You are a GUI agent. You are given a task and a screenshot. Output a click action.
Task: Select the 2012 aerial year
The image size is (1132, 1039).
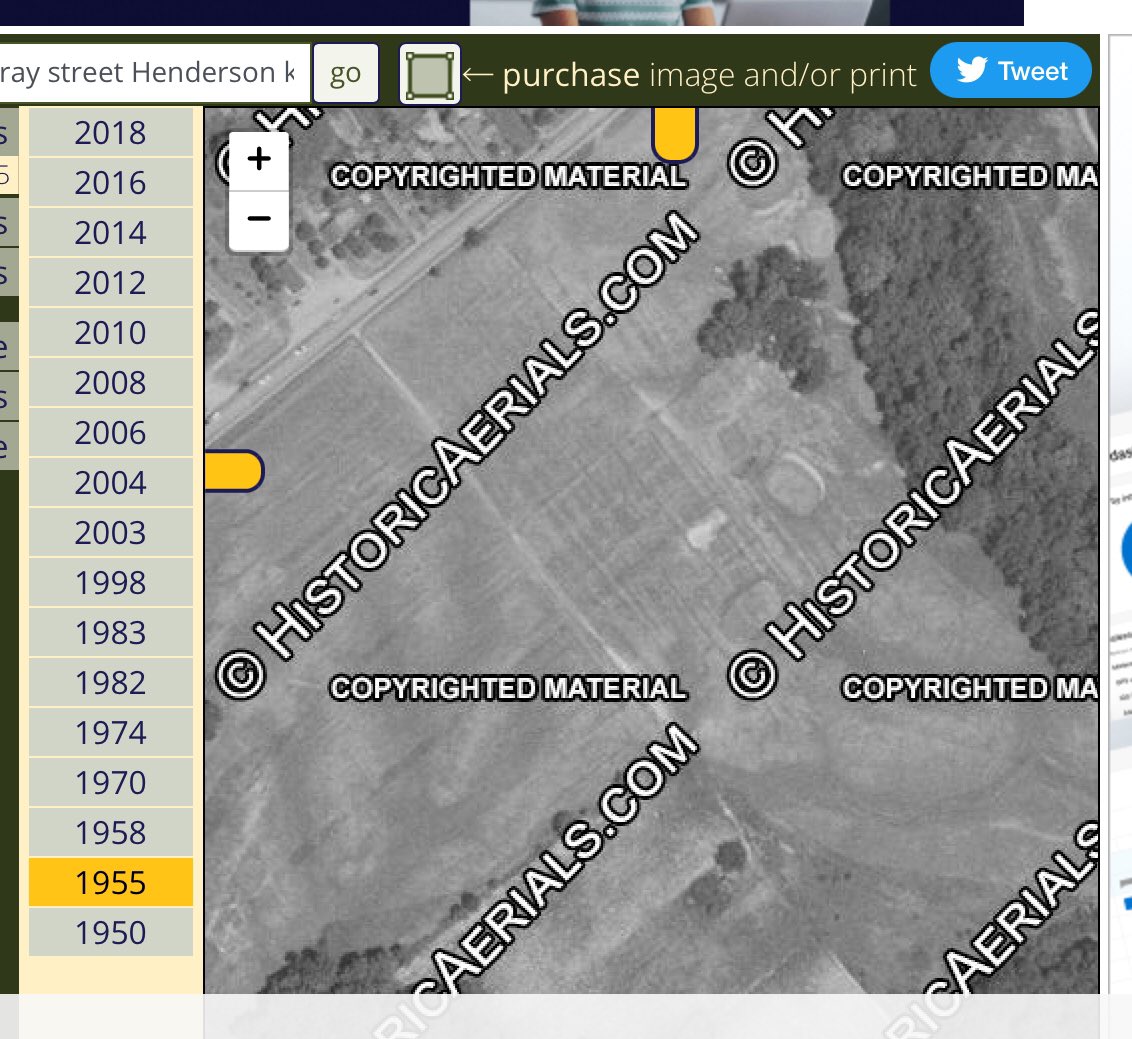pos(110,282)
